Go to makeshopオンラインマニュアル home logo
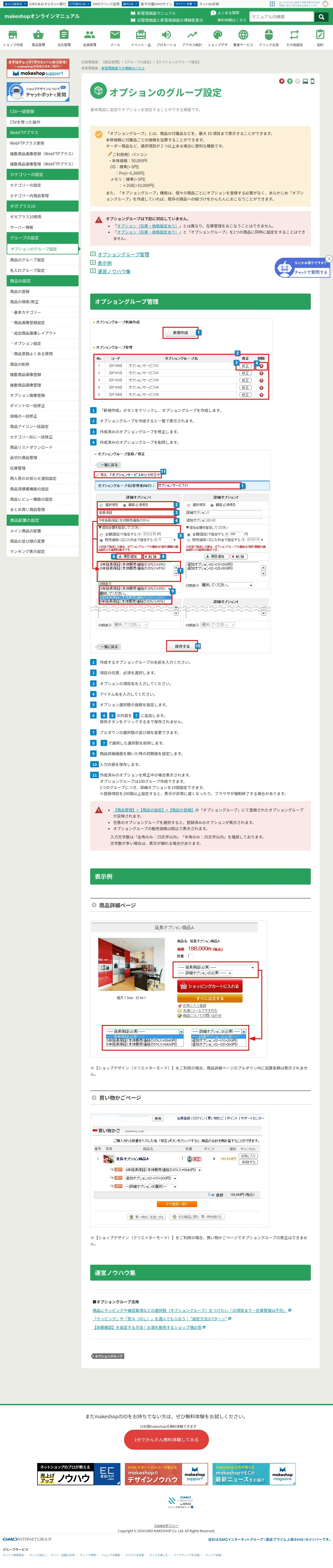Image resolution: width=333 pixels, height=1568 pixels. 41,16
